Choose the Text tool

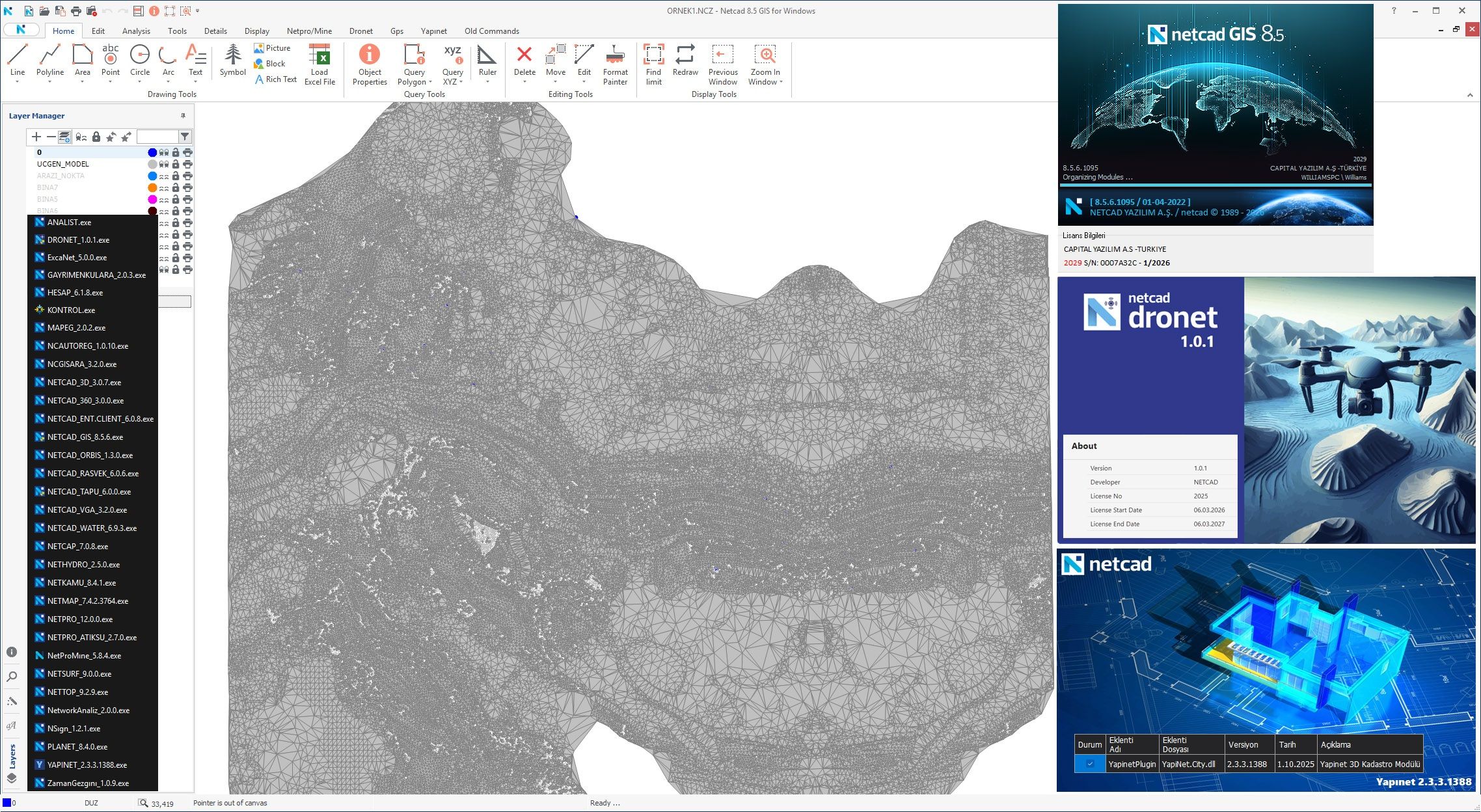[x=195, y=60]
